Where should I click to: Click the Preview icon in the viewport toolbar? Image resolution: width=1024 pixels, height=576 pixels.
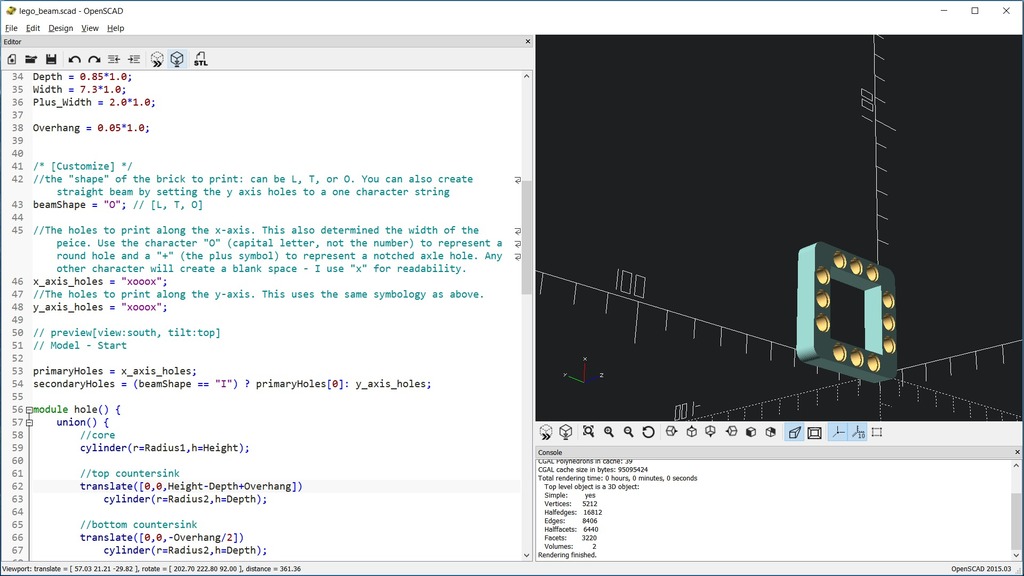(546, 432)
